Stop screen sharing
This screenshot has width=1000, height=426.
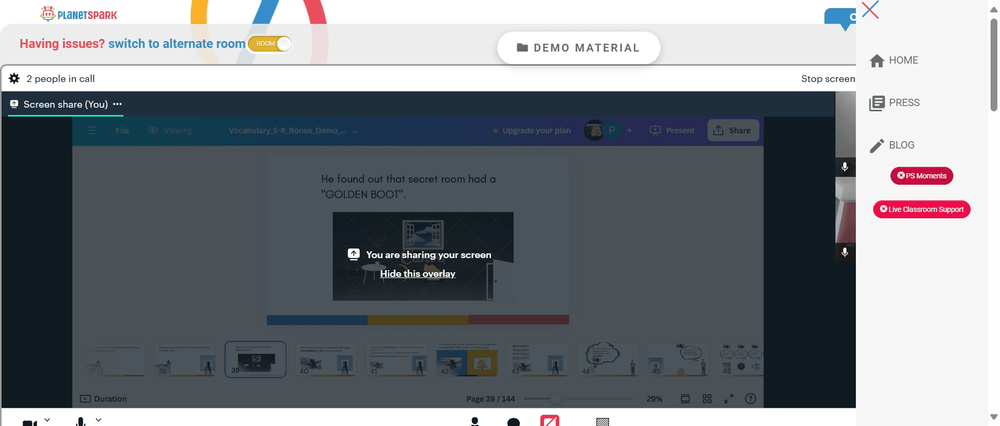pos(828,78)
